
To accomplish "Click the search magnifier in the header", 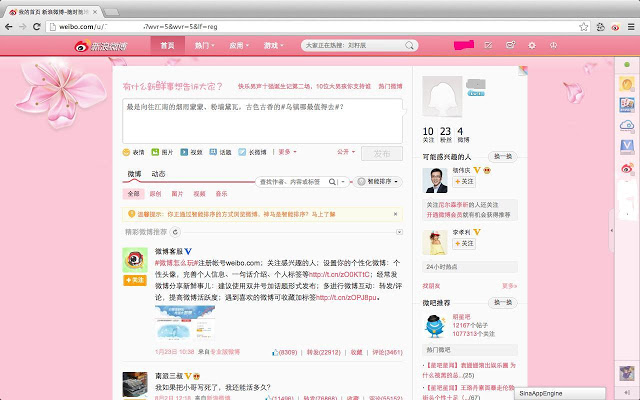I will [409, 45].
